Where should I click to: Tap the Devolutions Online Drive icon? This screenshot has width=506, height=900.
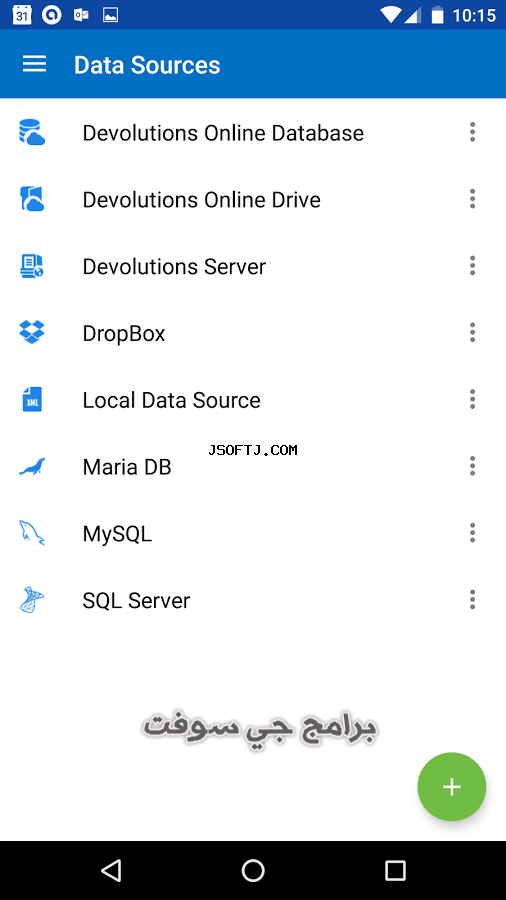pyautogui.click(x=32, y=199)
